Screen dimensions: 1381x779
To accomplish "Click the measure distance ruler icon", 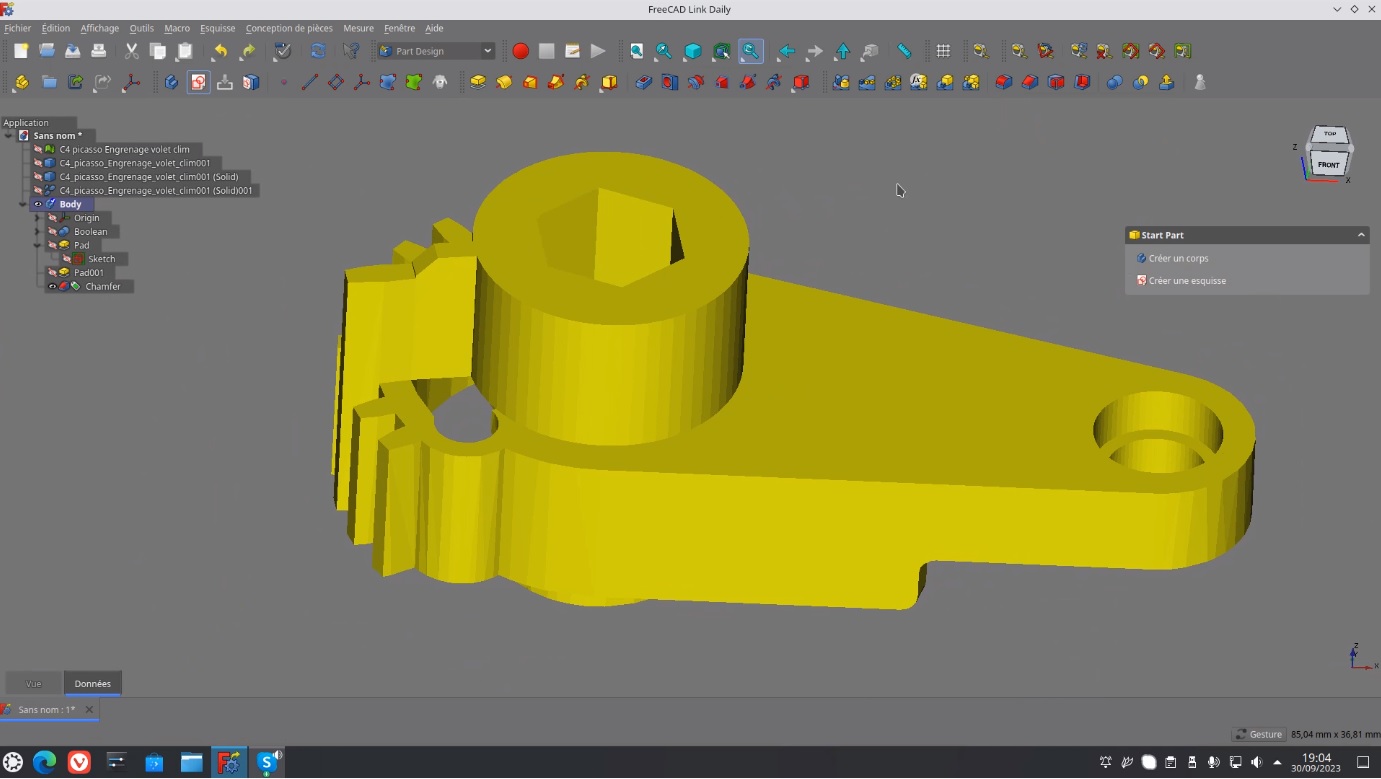I will pos(904,51).
